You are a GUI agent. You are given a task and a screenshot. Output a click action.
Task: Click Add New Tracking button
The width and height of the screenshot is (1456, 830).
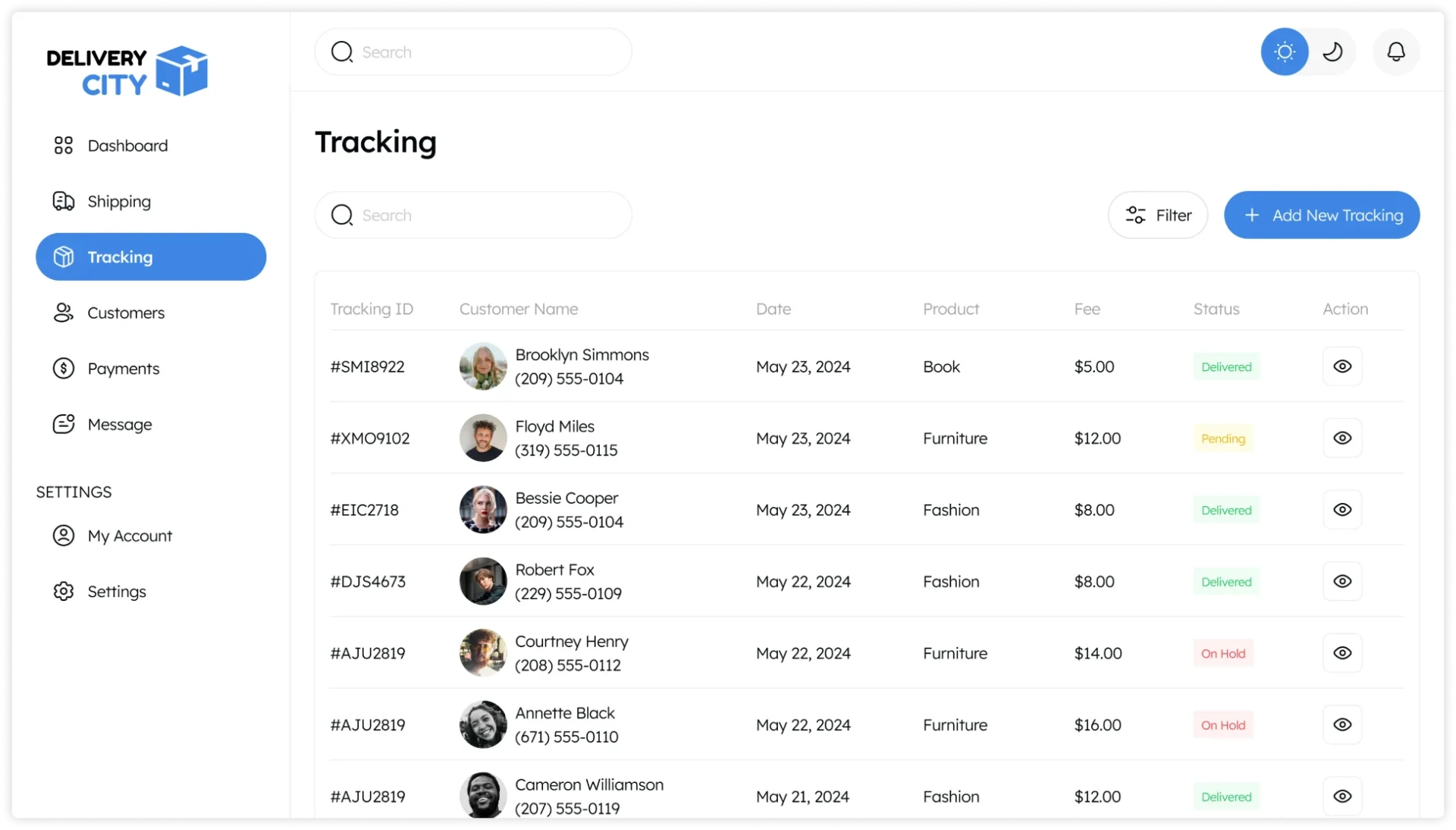[1321, 215]
